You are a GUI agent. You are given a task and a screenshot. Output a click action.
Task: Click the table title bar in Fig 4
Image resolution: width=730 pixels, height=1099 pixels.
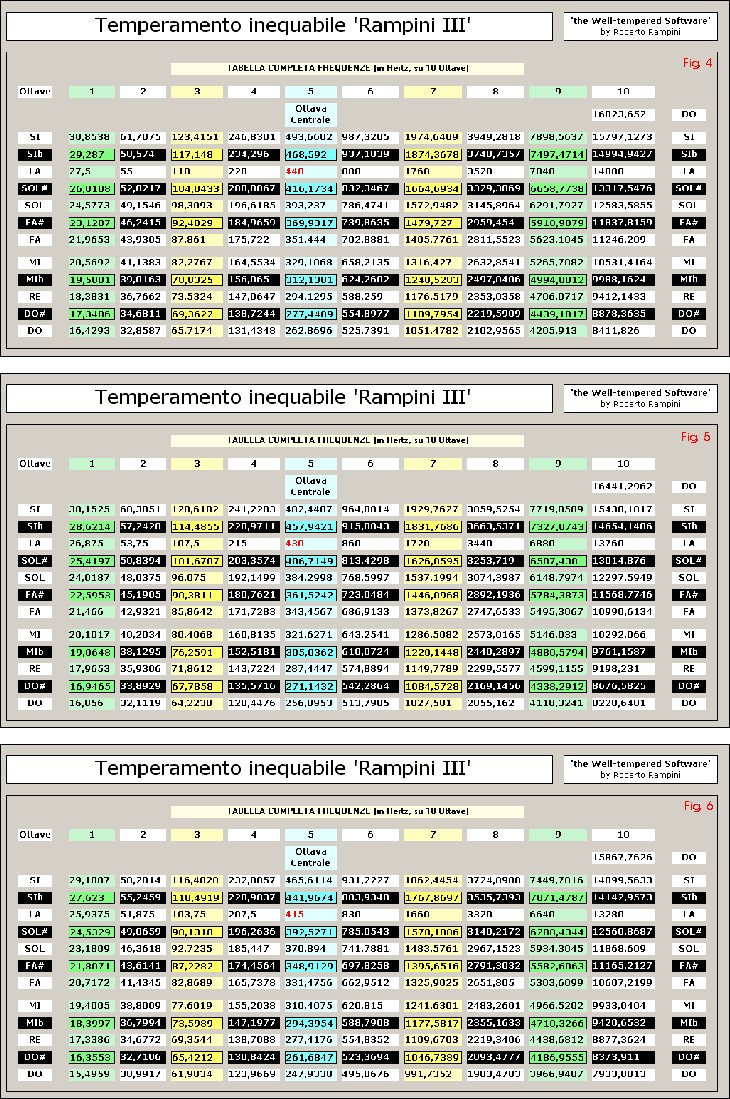tap(347, 68)
